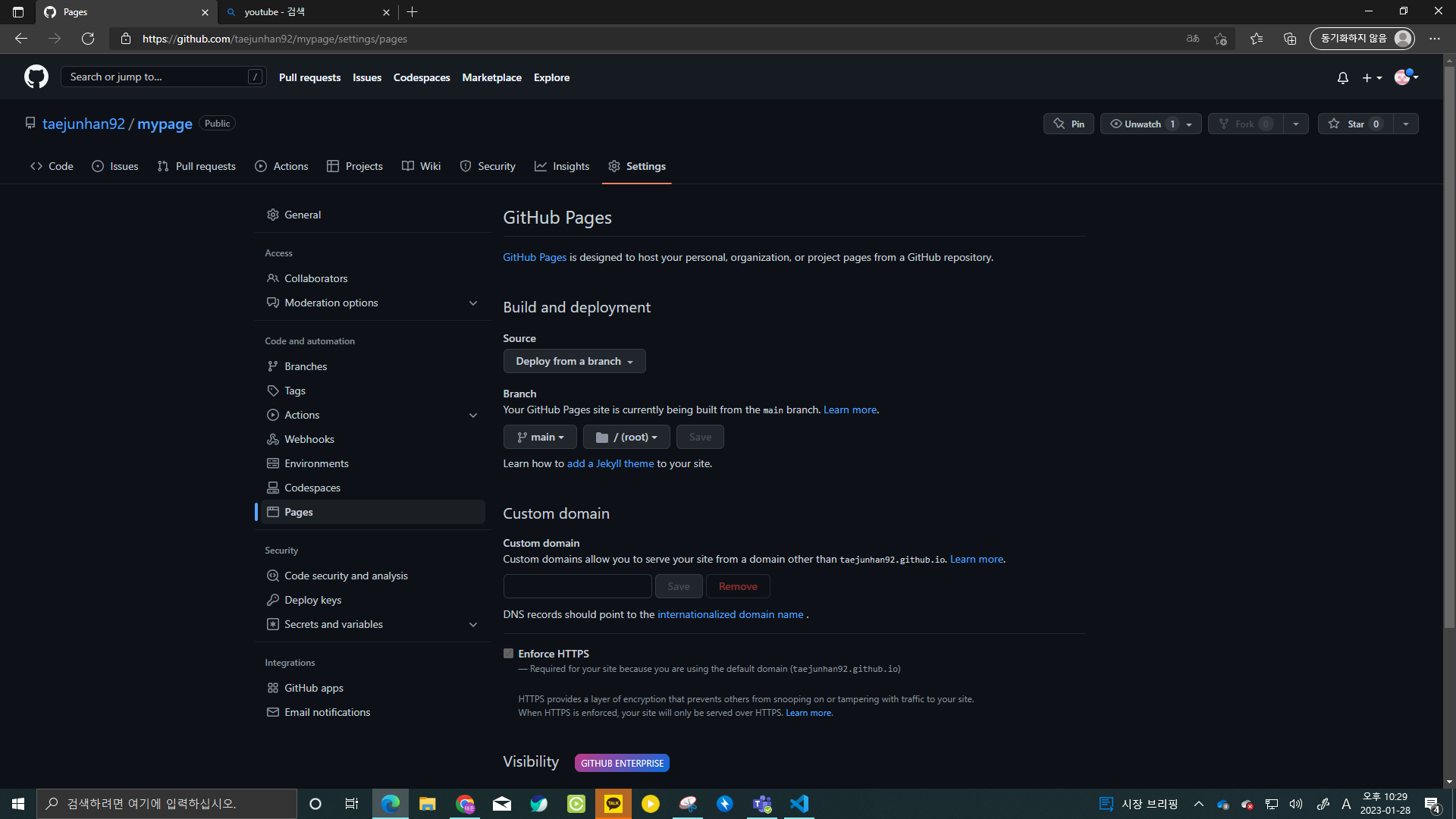The width and height of the screenshot is (1456, 819).
Task: Open the Deploy from a branch source dropdown
Action: pos(574,361)
